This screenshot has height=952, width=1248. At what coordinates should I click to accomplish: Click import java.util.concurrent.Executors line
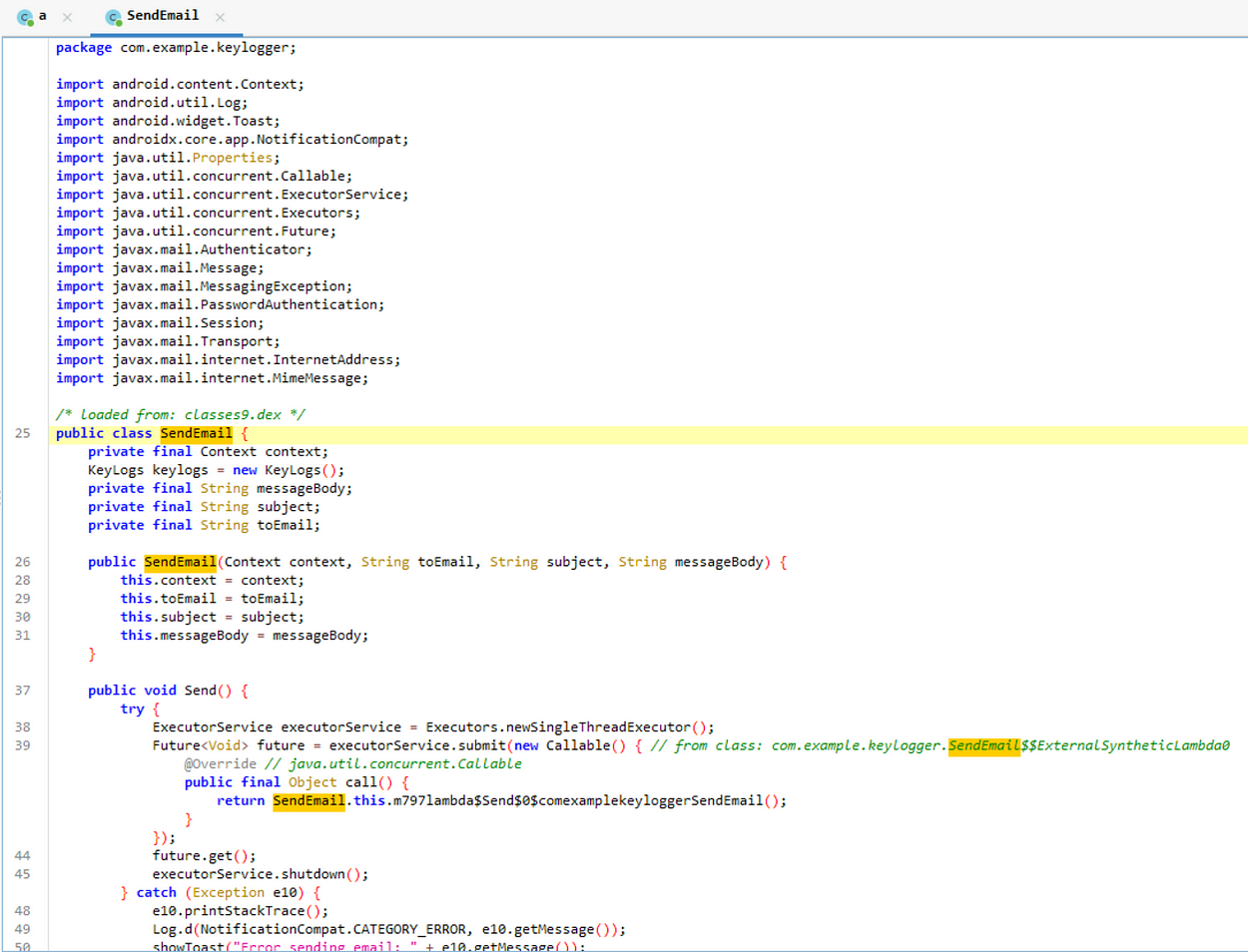[208, 214]
